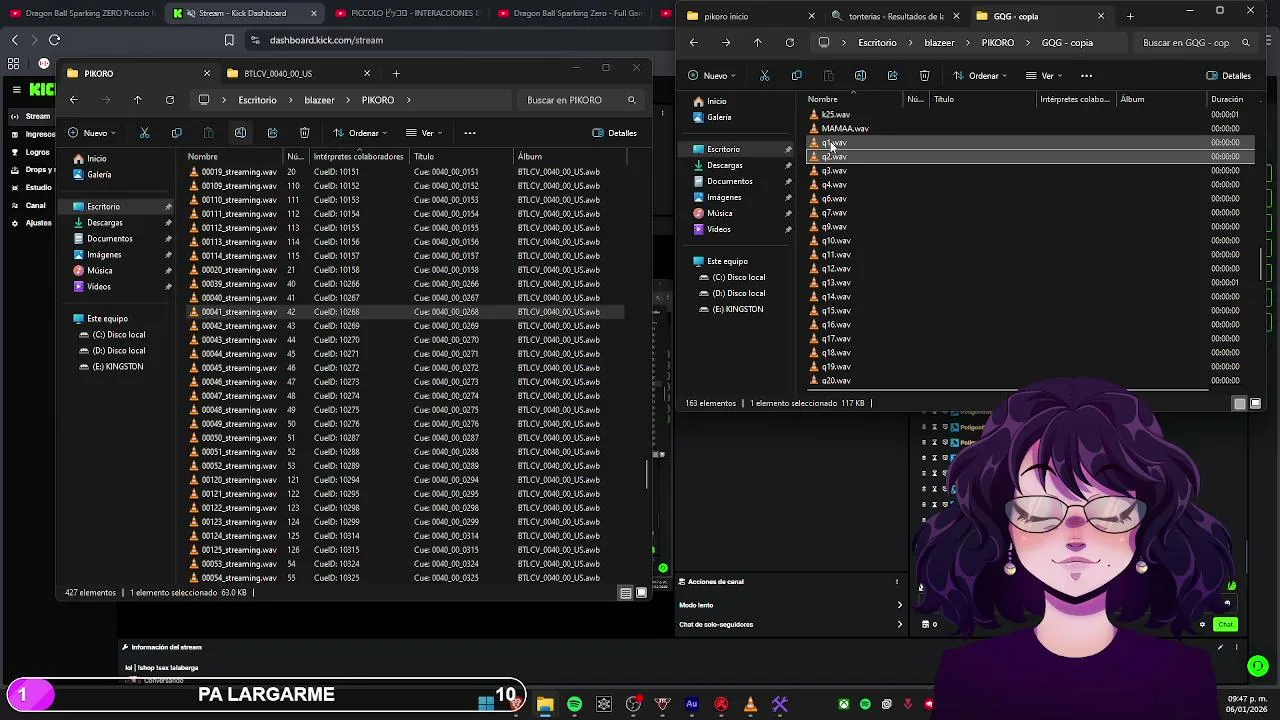Open ellipsis menu in GQG - copia window
This screenshot has height=720, width=1280.
click(1086, 76)
